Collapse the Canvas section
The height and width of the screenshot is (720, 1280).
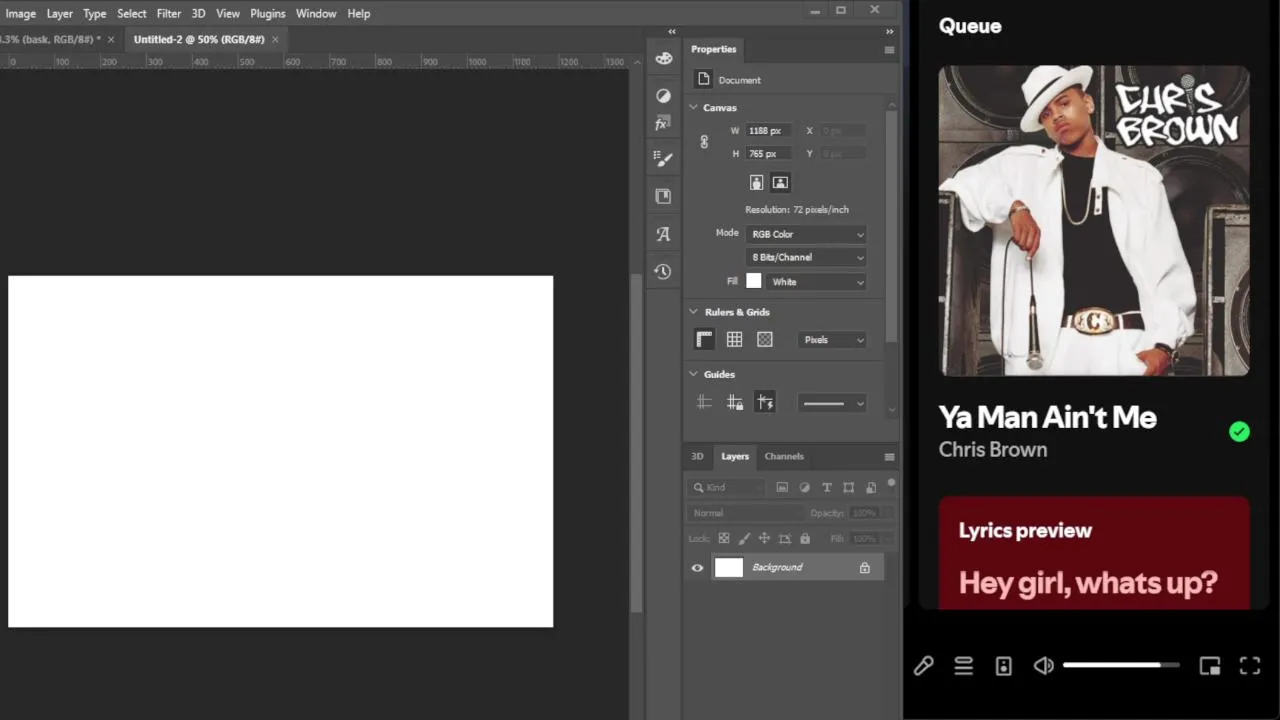693,107
